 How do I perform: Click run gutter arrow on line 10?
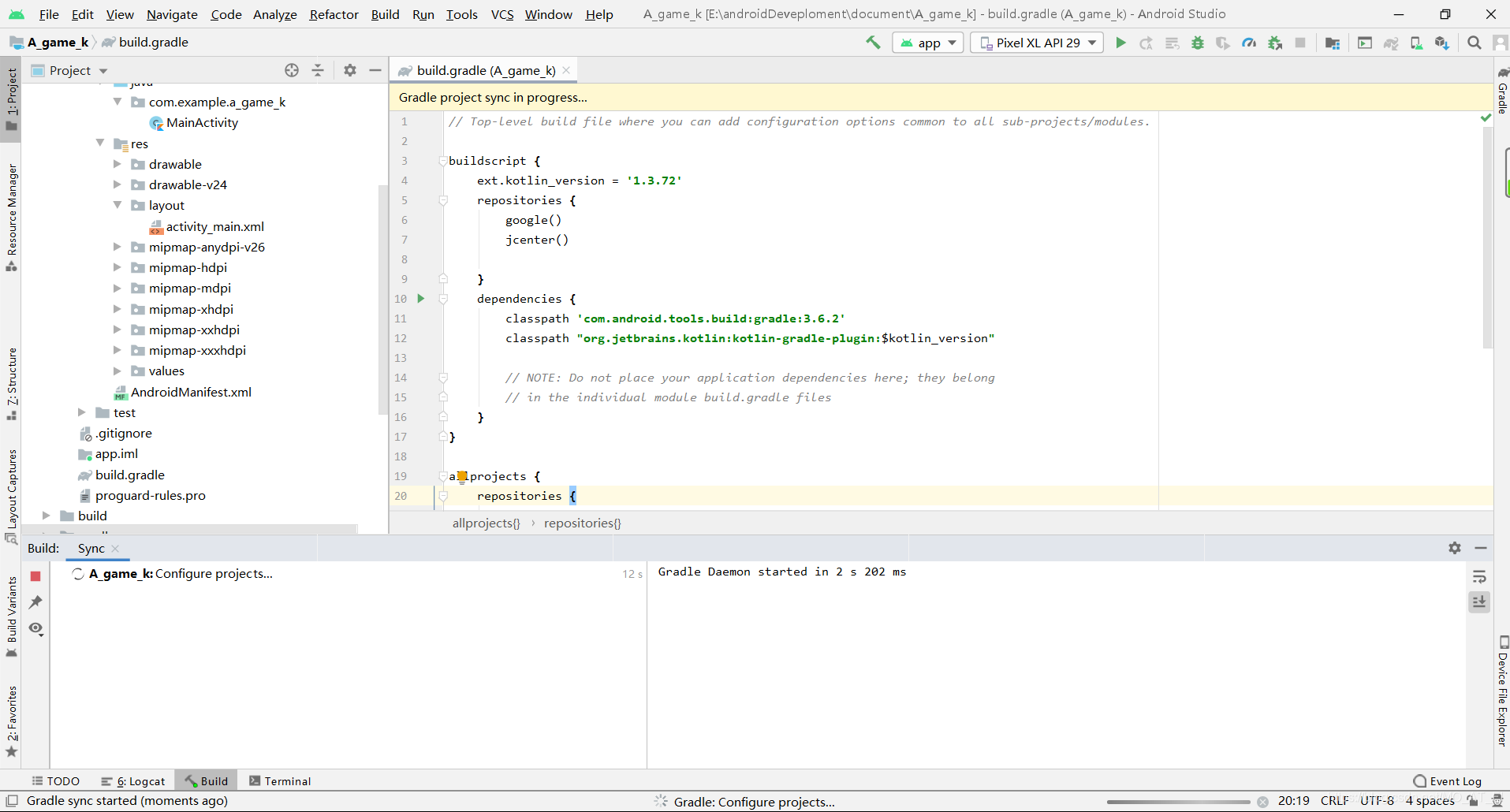(x=421, y=298)
